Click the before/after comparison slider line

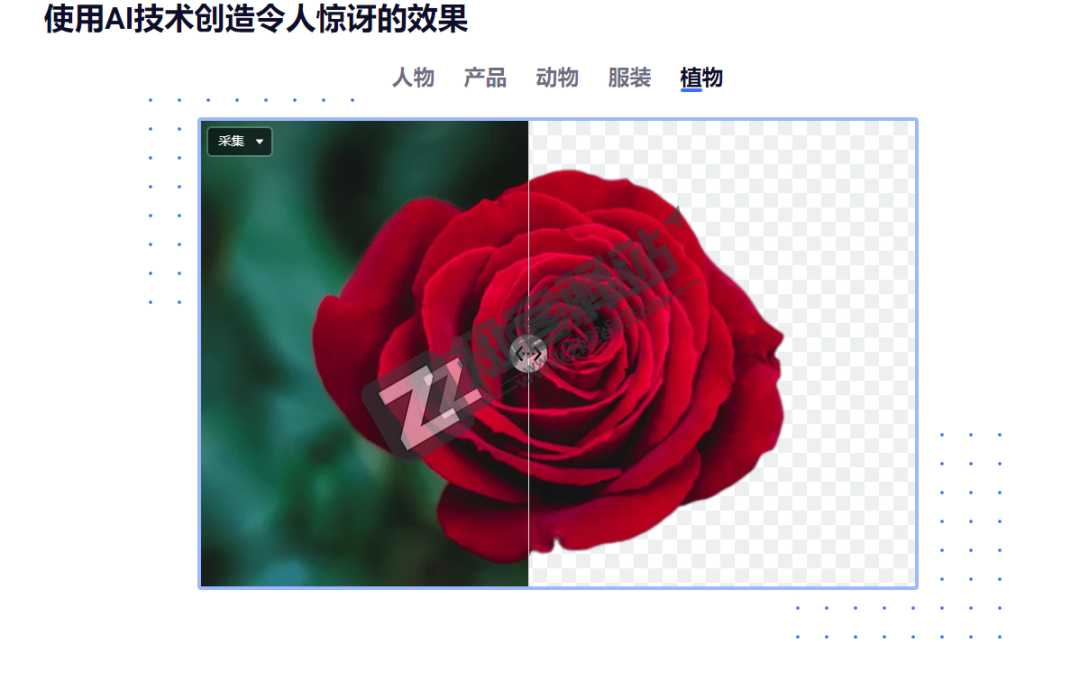527,250
